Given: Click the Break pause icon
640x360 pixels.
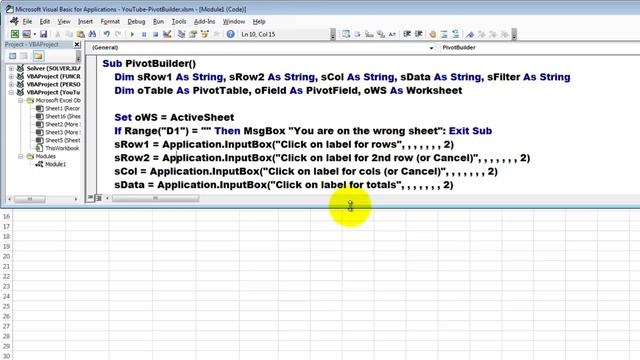Looking at the screenshot, I should (144, 34).
